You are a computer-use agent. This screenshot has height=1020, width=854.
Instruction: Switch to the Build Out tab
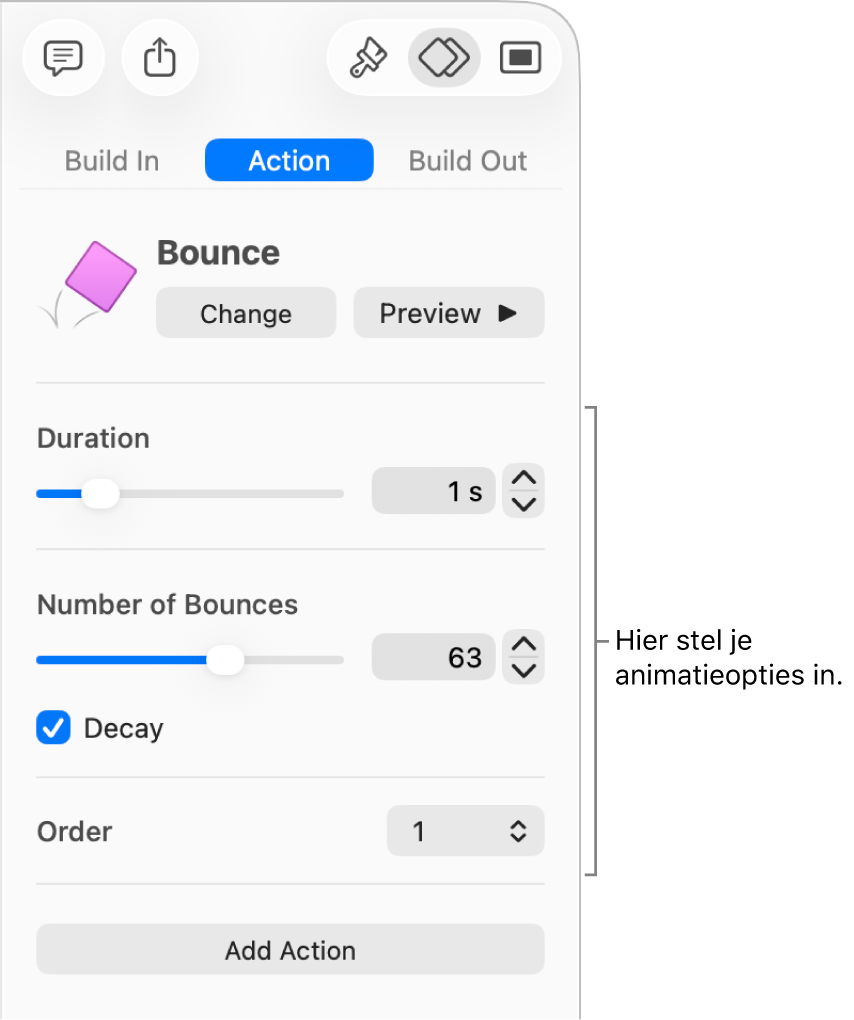click(x=467, y=161)
